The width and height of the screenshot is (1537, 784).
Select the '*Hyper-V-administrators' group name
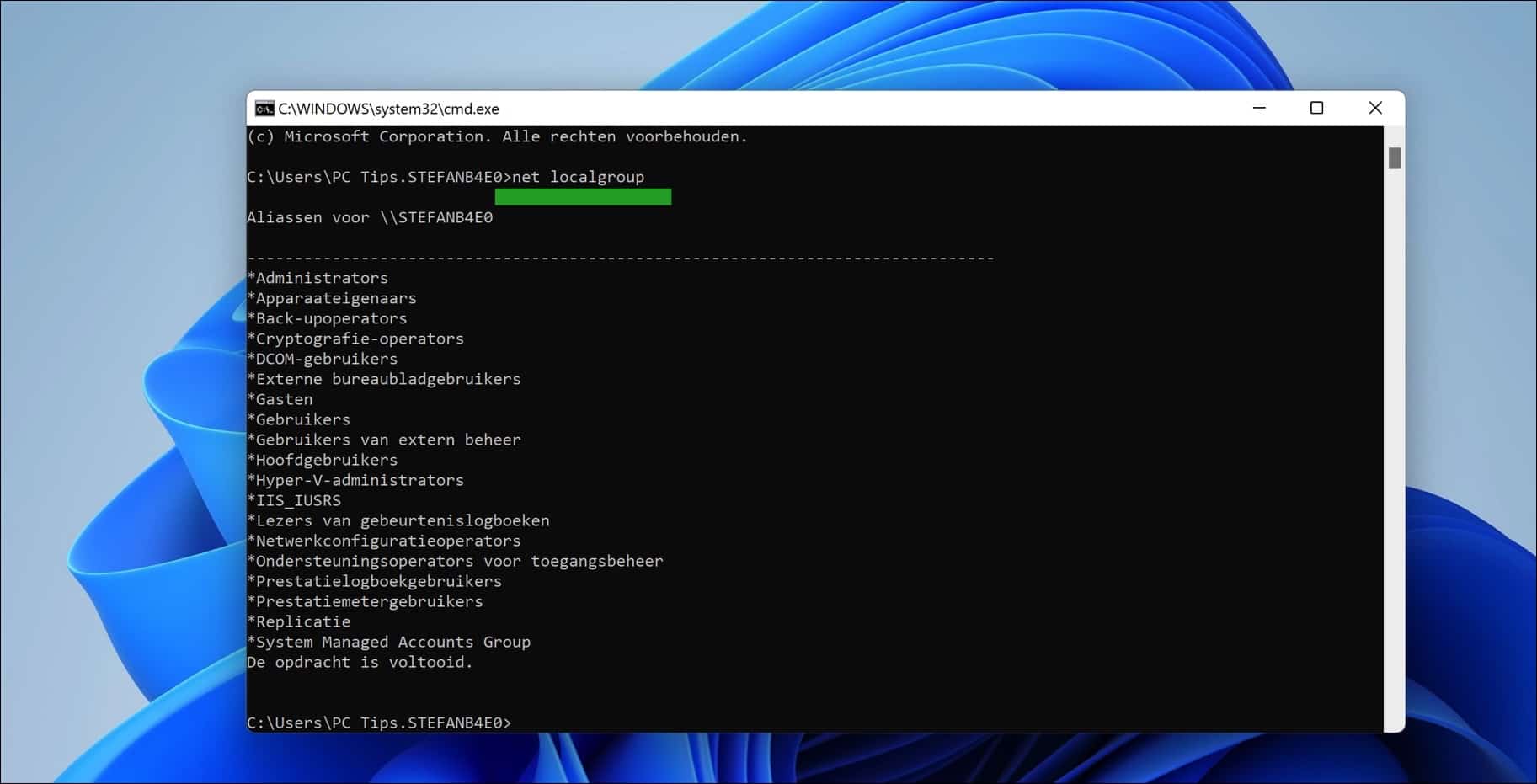(355, 479)
